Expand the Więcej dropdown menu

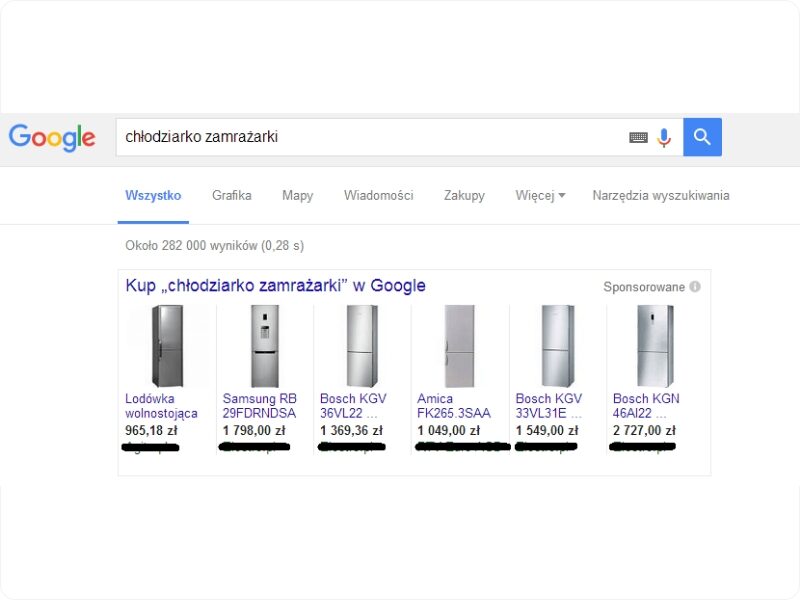[540, 196]
